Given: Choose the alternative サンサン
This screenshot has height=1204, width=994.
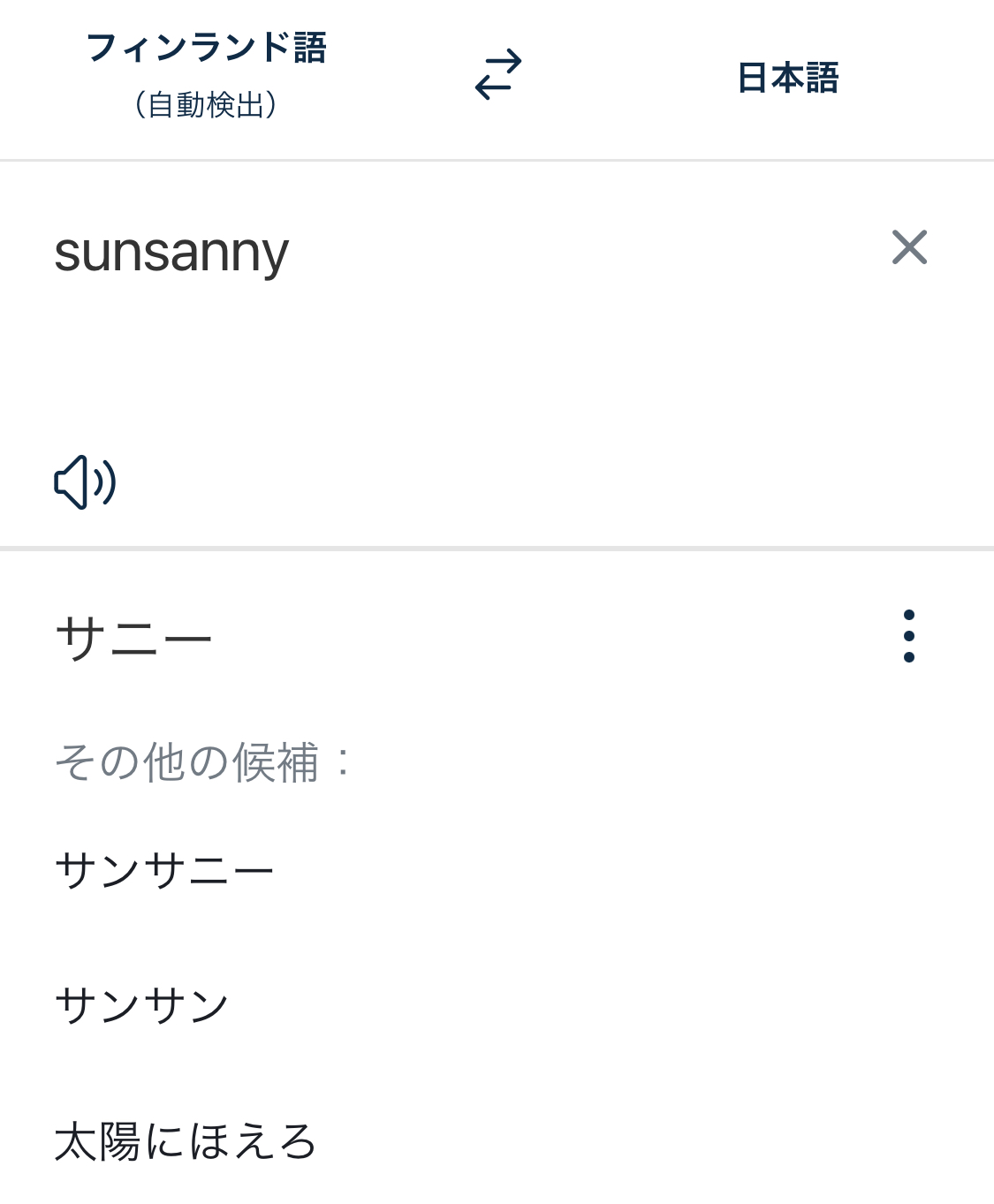Looking at the screenshot, I should [141, 1005].
